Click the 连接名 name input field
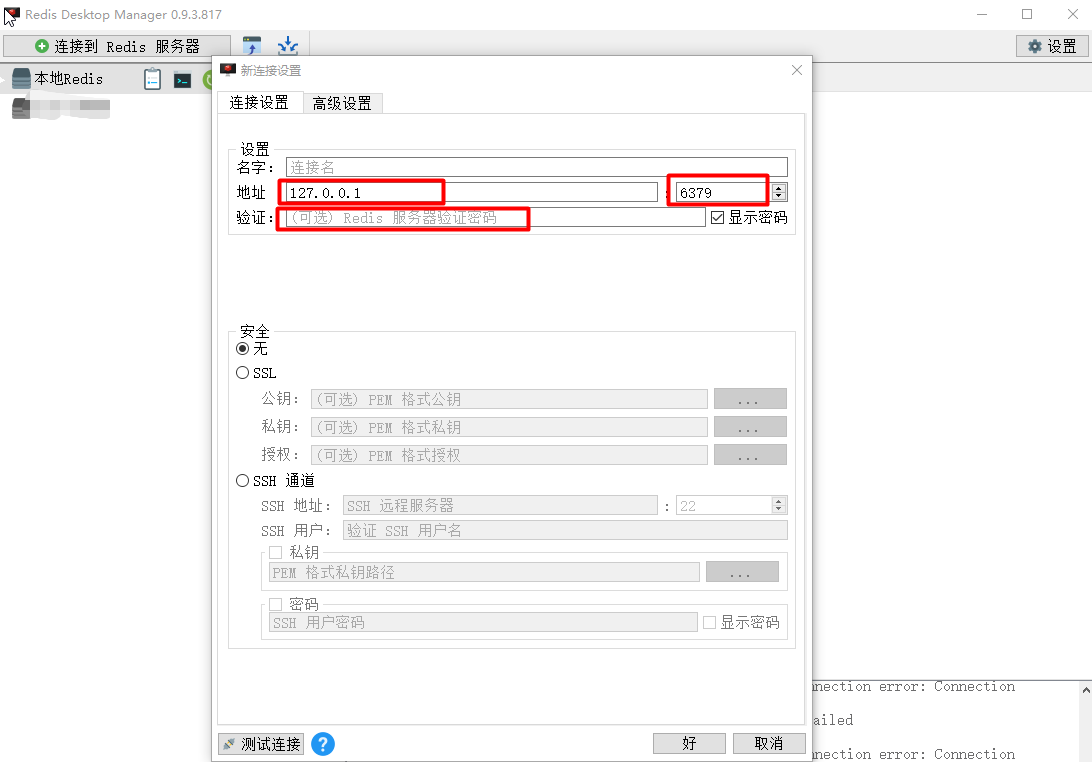The height and width of the screenshot is (762, 1092). (530, 166)
